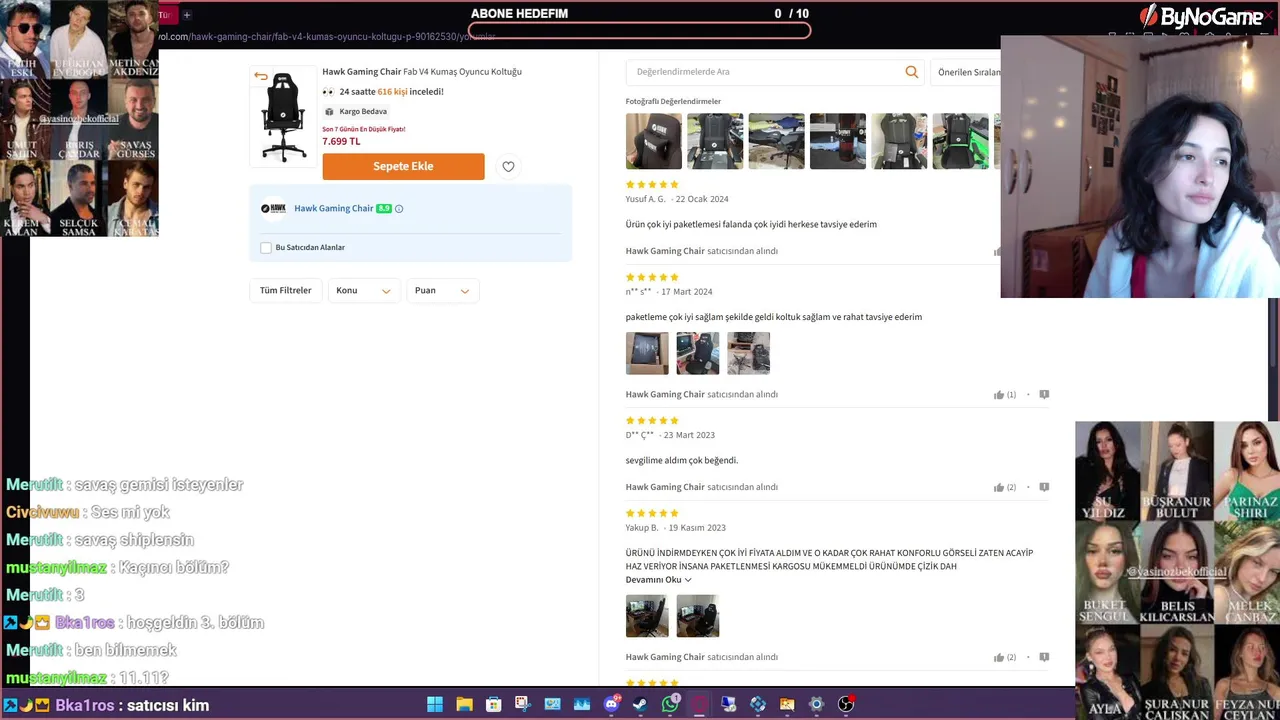Thumbs up the D** Ç** review

[x=999, y=488]
